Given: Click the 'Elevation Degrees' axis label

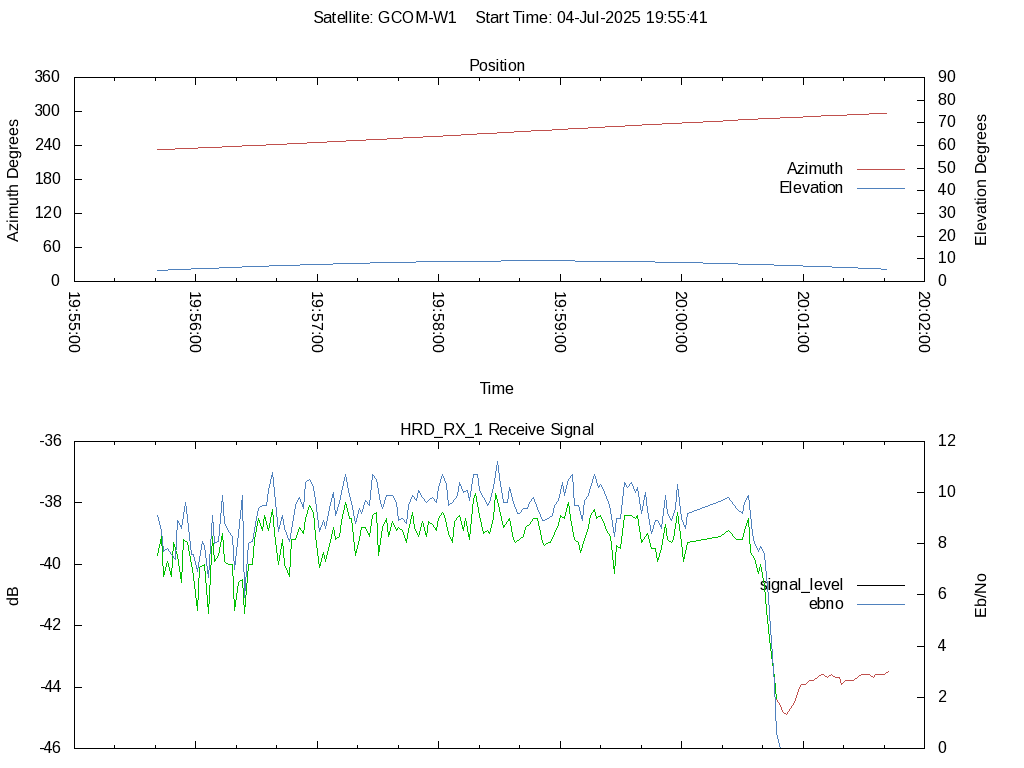Looking at the screenshot, I should 981,180.
